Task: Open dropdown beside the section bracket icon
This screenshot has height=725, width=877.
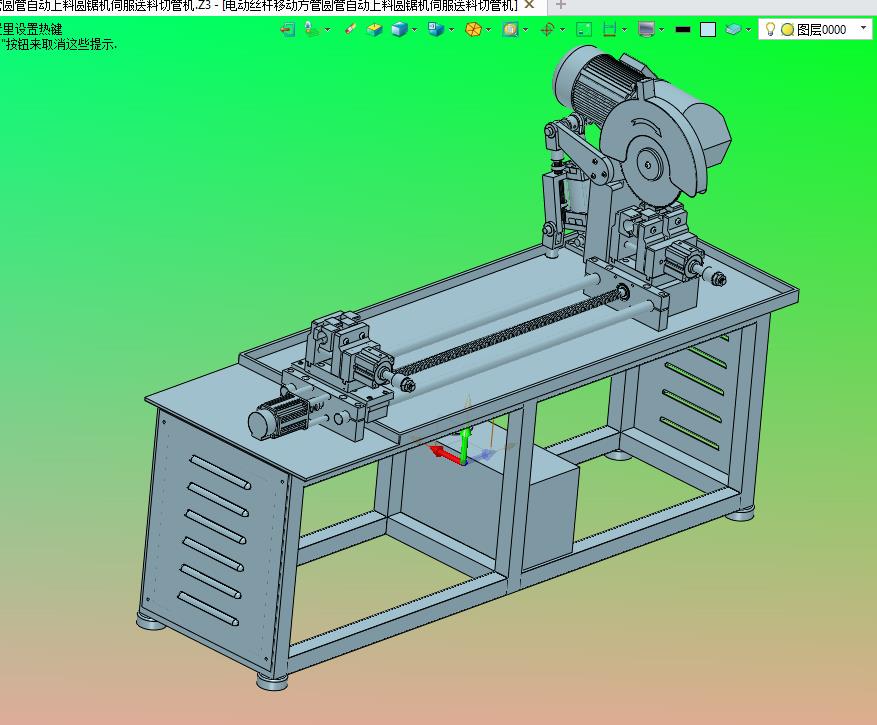Action: (625, 30)
